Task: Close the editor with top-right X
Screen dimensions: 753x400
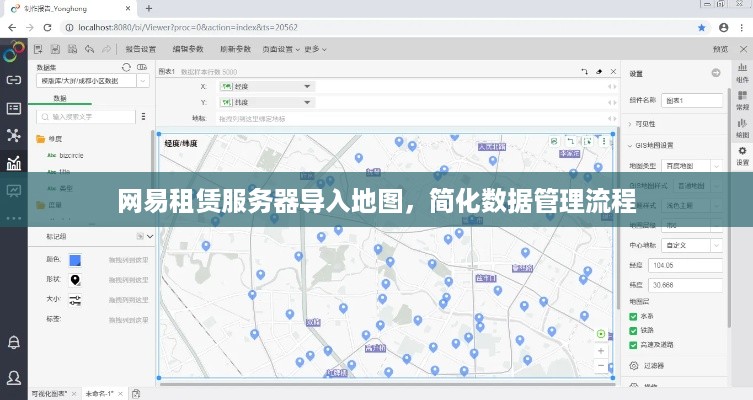Action: [743, 49]
